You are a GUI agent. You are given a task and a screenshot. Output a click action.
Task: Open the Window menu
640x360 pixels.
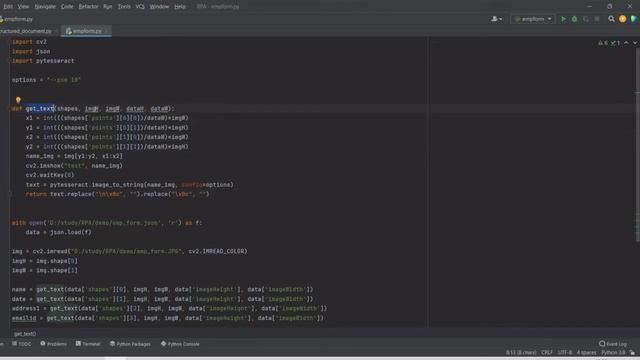pyautogui.click(x=159, y=7)
